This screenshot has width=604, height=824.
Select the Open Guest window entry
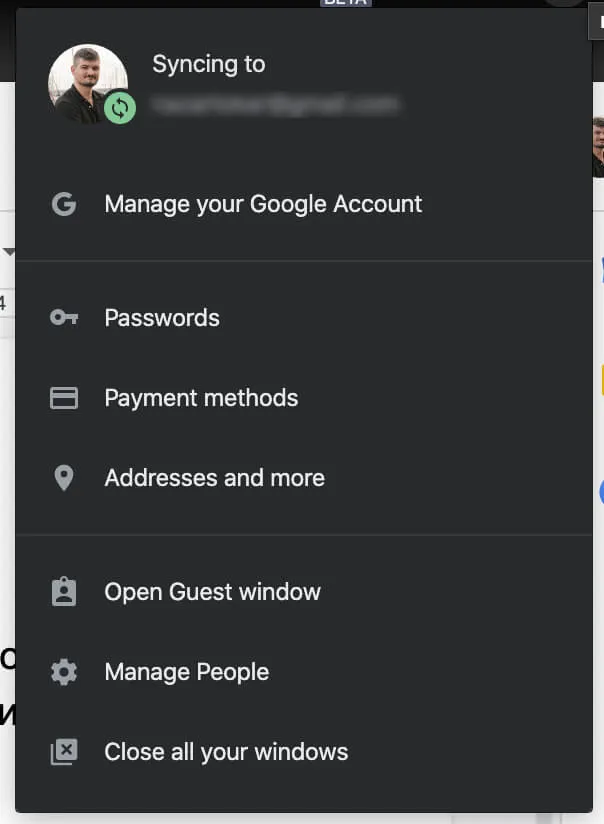point(212,591)
